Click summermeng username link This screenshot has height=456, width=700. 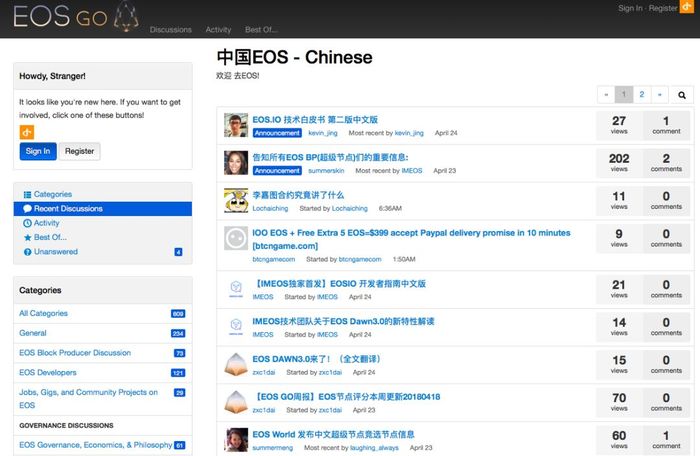coord(273,448)
